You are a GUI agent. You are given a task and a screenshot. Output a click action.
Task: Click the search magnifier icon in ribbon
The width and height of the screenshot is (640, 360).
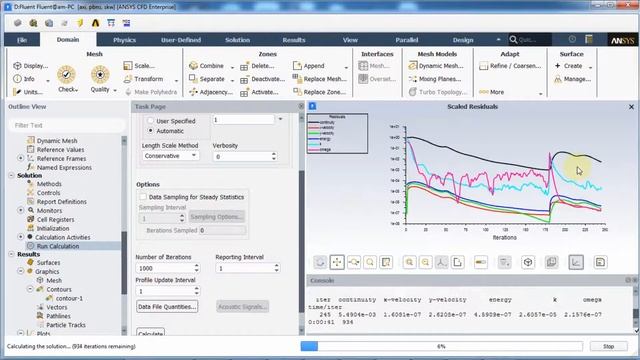(x=513, y=40)
